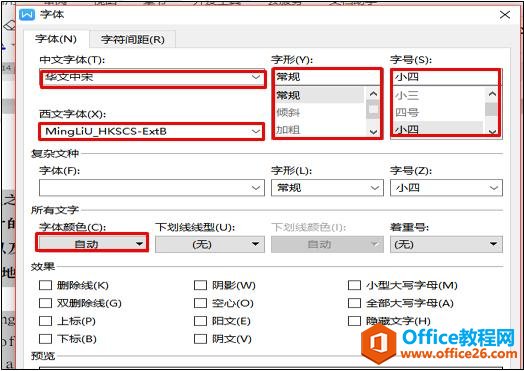Open the 复杂文种 字体(F) dropdown
The height and width of the screenshot is (371, 524).
tap(152, 188)
